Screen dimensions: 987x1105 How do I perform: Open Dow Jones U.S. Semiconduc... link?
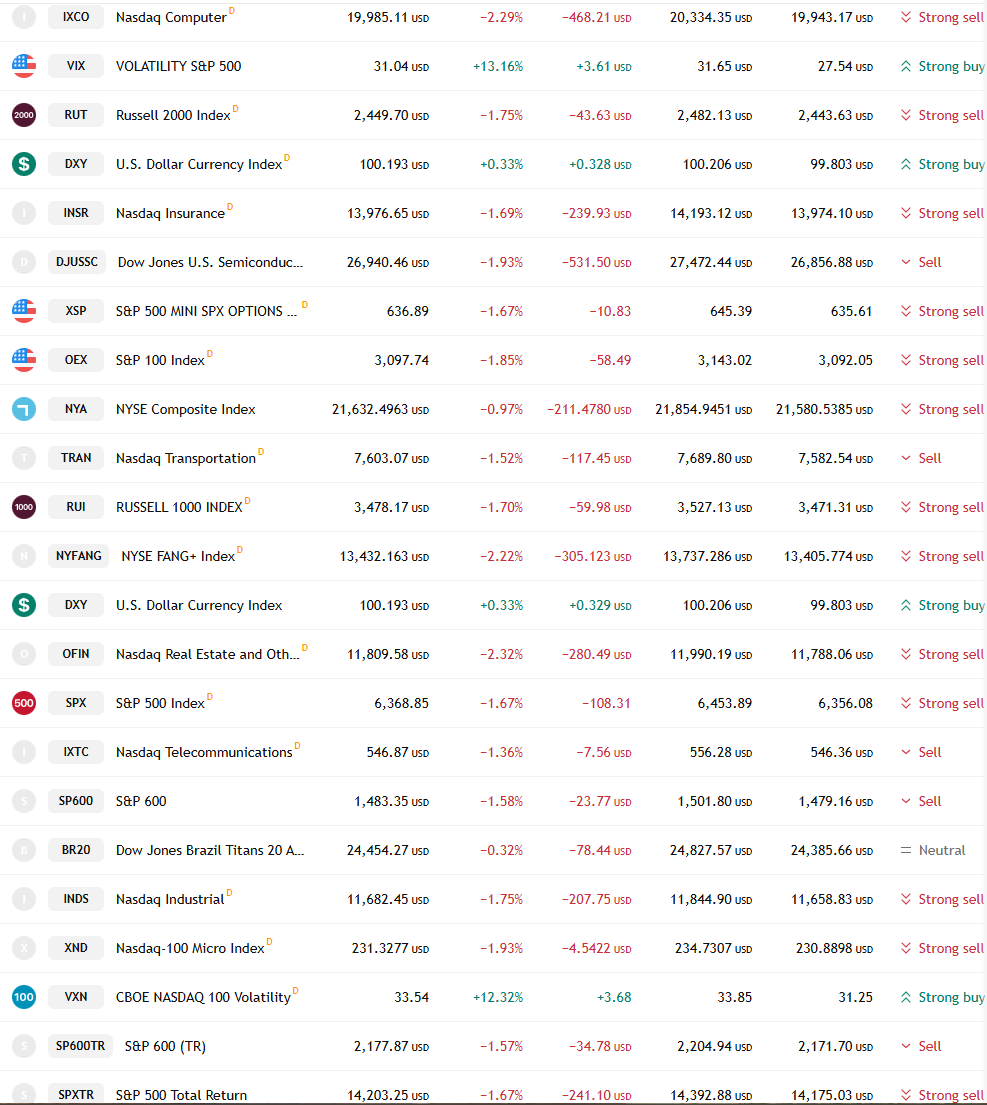point(210,262)
